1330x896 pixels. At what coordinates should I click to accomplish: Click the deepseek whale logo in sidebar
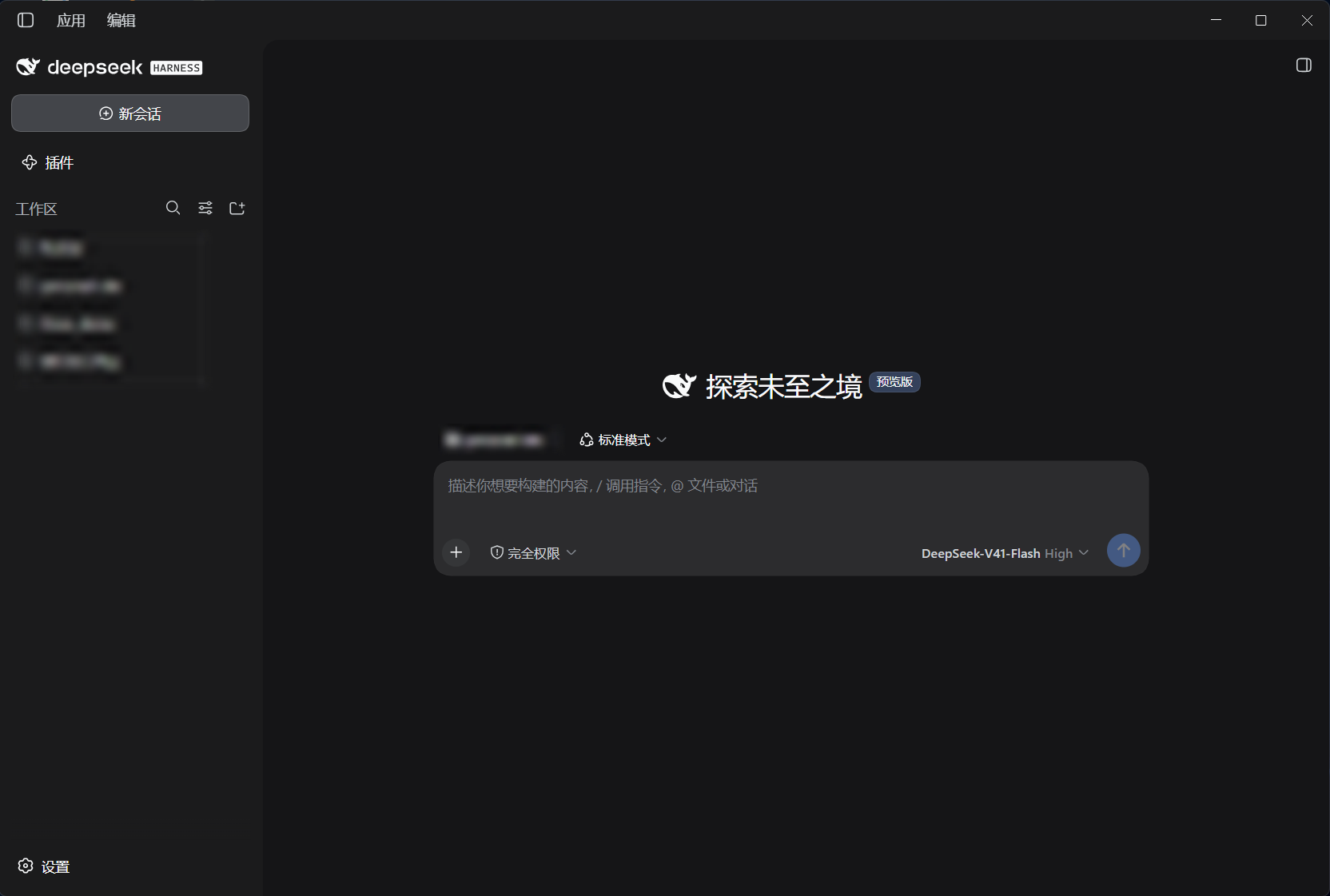28,67
